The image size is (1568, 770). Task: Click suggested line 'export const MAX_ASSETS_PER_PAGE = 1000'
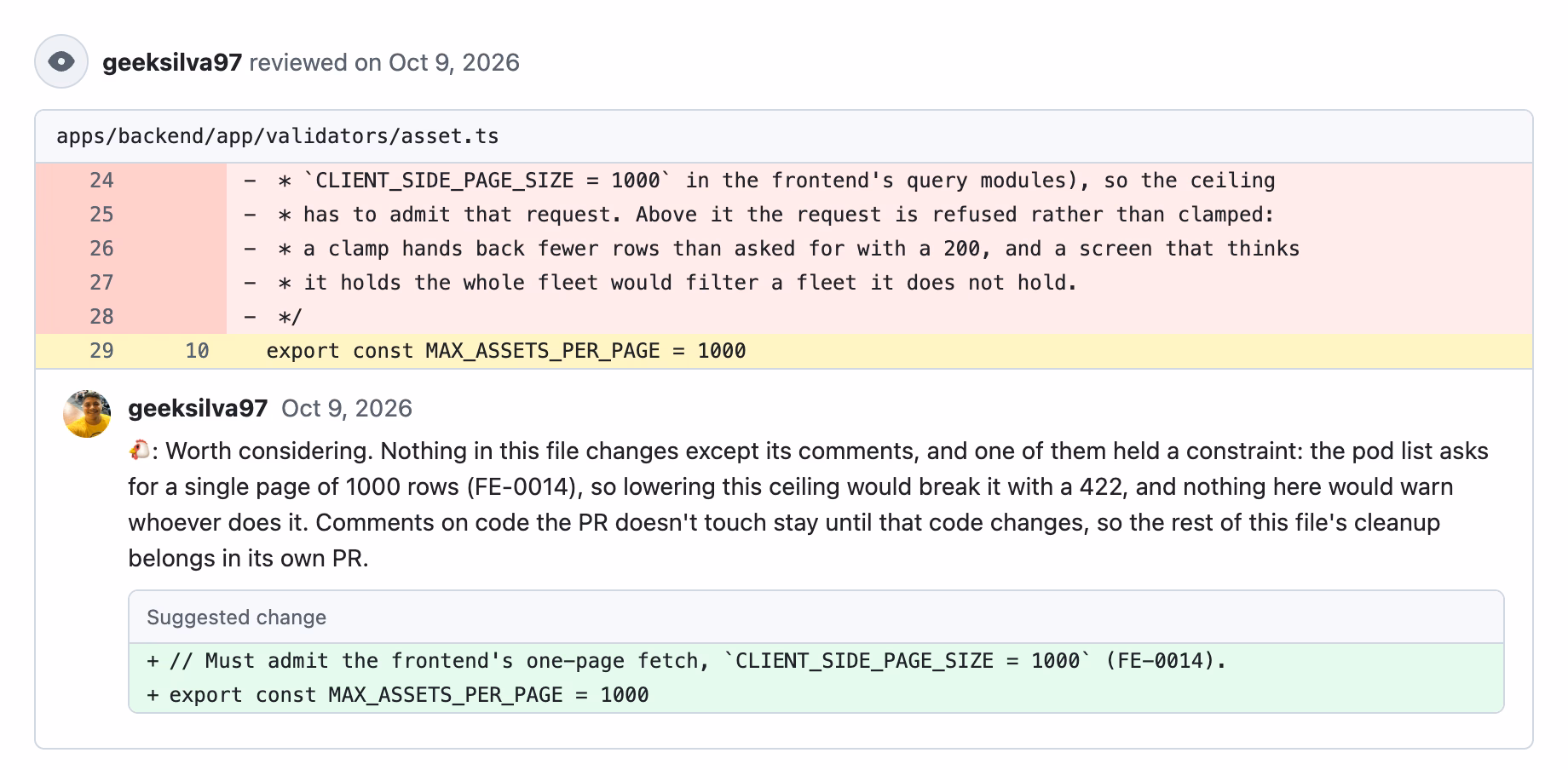pos(816,695)
